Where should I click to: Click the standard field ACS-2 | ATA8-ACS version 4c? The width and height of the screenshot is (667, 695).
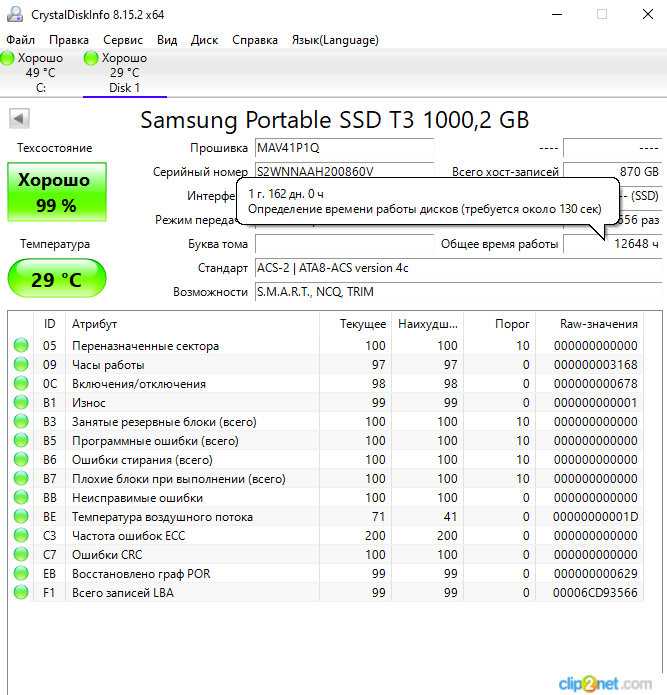click(x=459, y=268)
